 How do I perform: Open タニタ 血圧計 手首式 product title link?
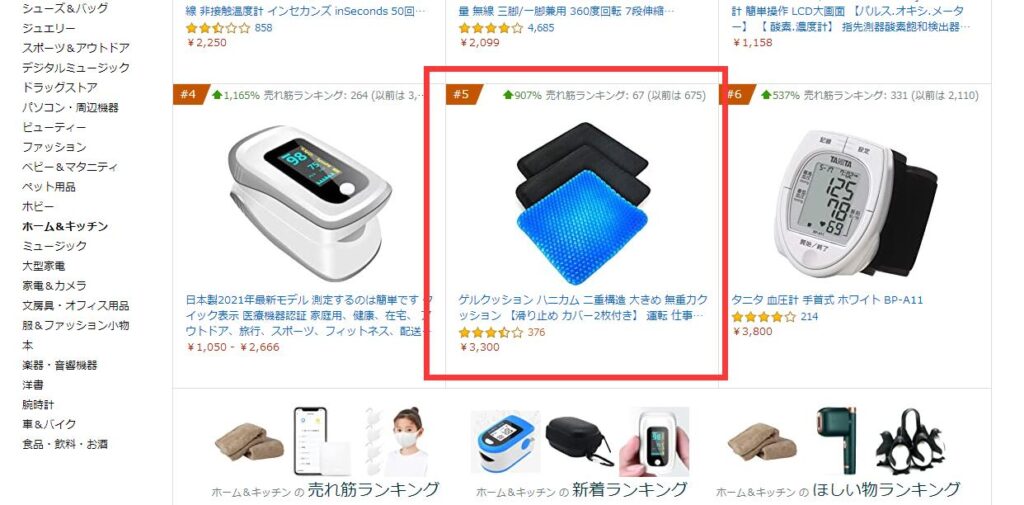coord(827,301)
